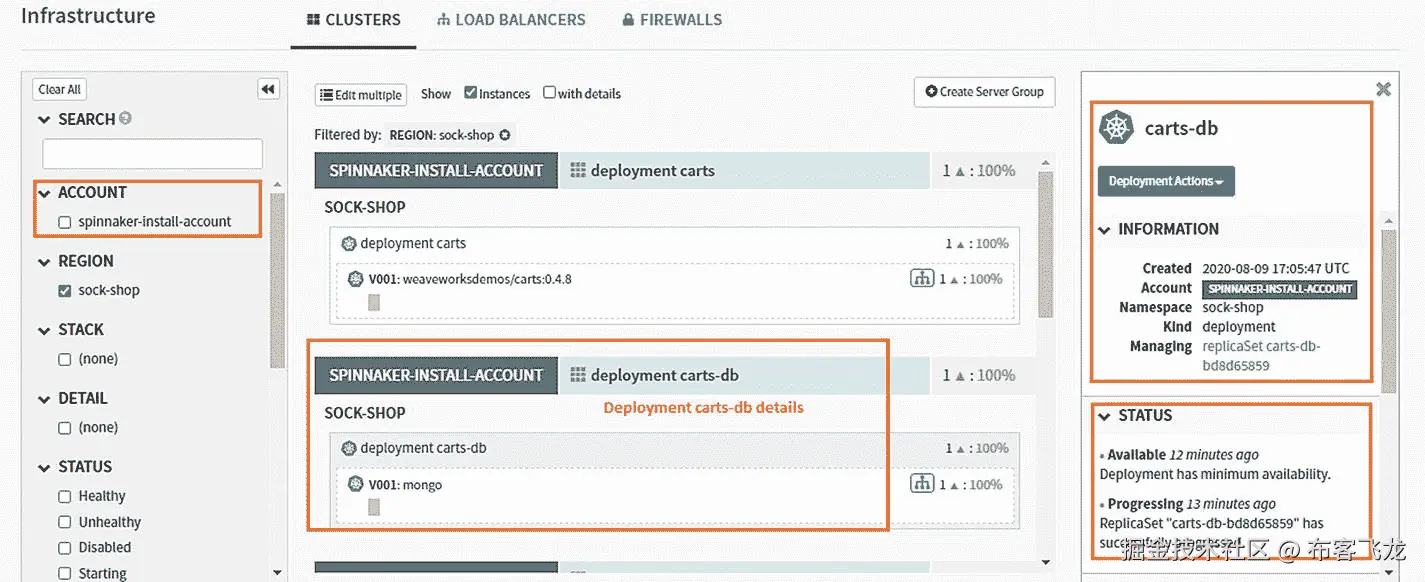Select the V001 mongo server group
The width and height of the screenshot is (1425, 582).
[675, 495]
